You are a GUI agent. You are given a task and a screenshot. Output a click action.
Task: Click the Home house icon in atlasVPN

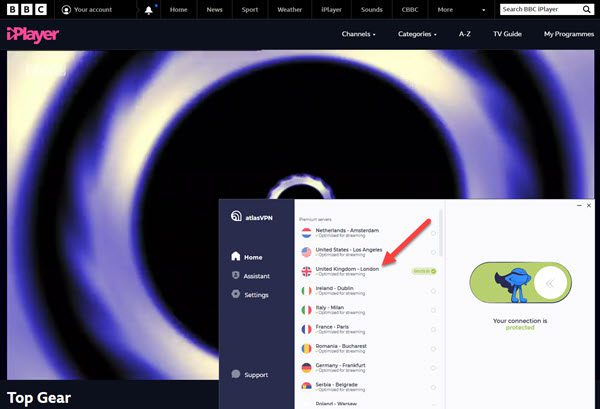(236, 256)
